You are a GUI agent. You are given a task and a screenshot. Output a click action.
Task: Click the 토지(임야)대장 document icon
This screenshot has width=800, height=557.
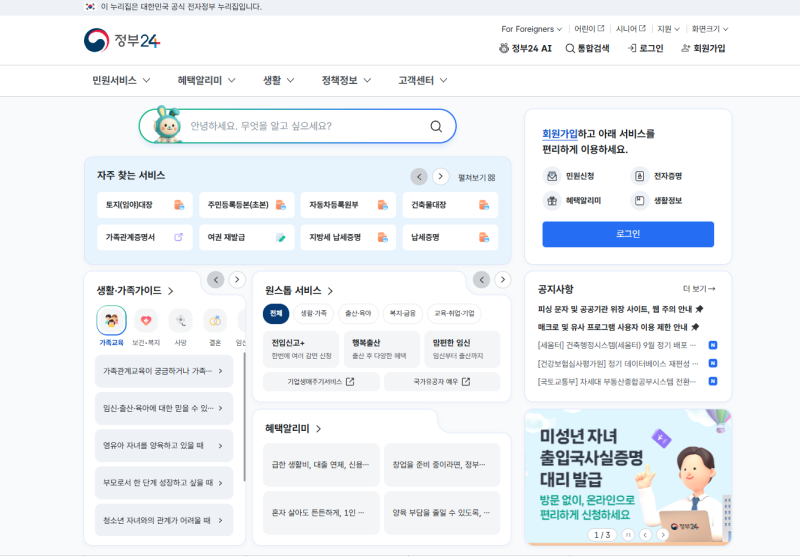click(179, 205)
